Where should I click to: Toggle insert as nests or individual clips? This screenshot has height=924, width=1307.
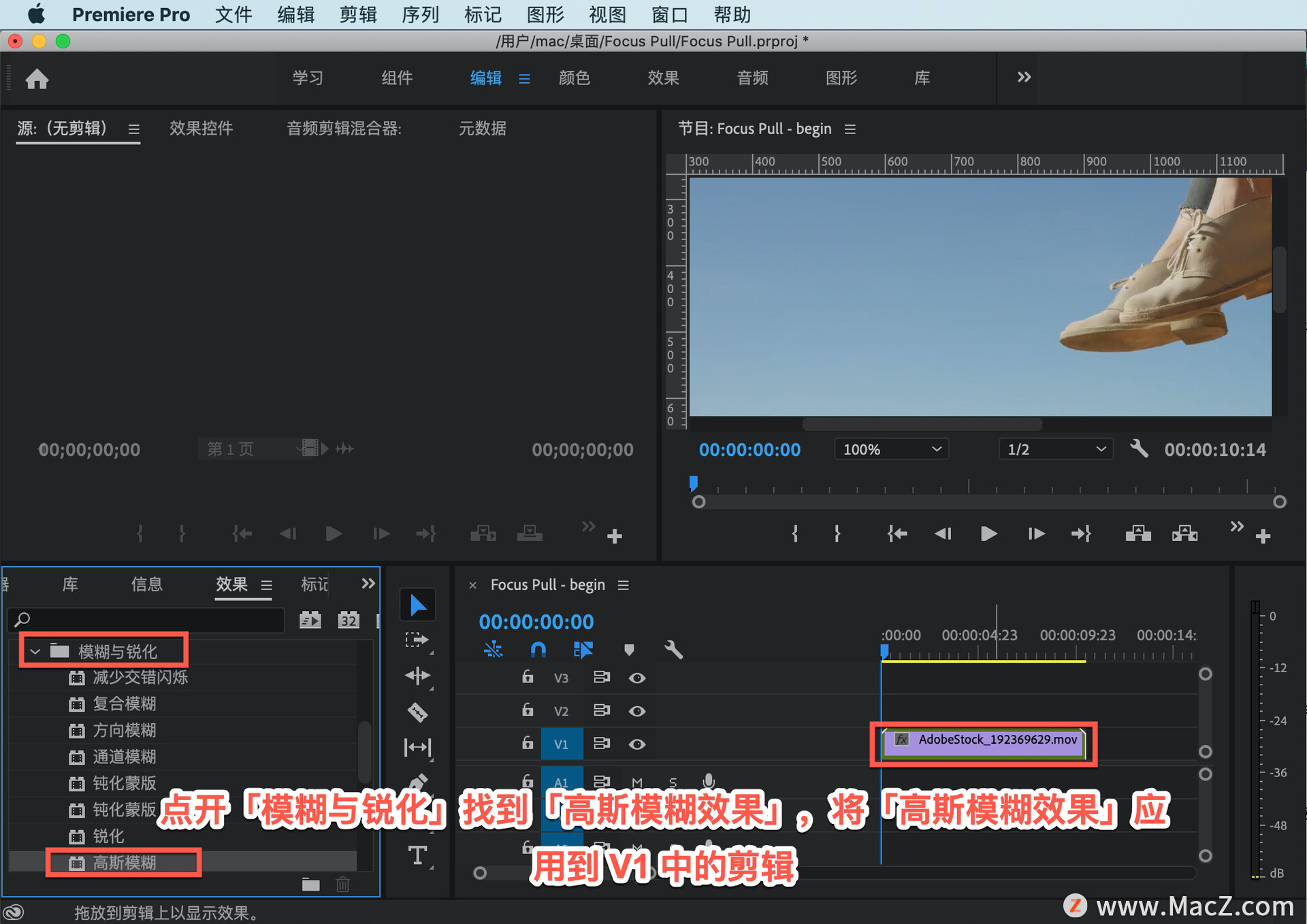click(x=493, y=650)
